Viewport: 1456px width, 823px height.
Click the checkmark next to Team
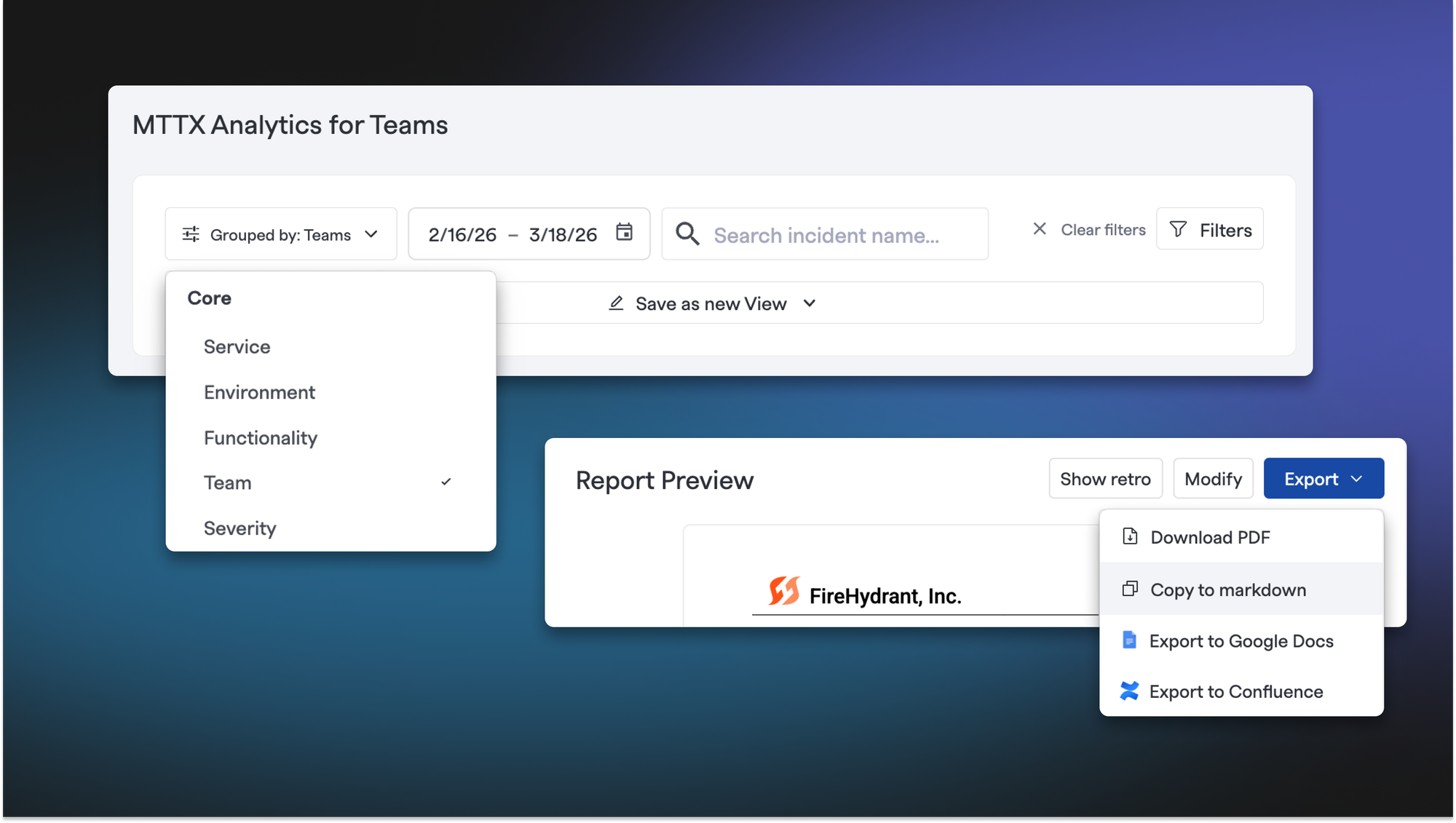pos(446,482)
